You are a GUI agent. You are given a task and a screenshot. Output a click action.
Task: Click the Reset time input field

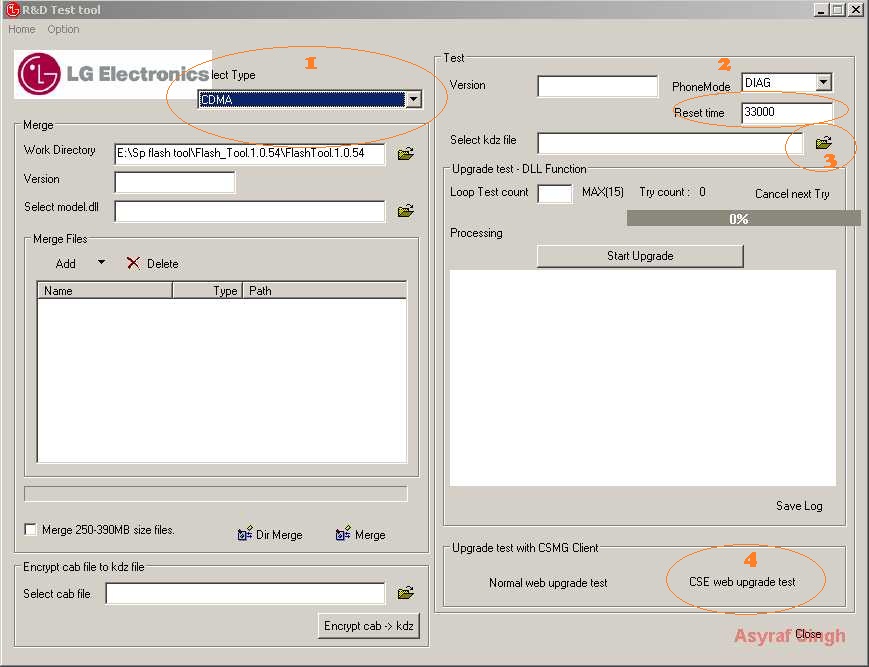coord(787,112)
